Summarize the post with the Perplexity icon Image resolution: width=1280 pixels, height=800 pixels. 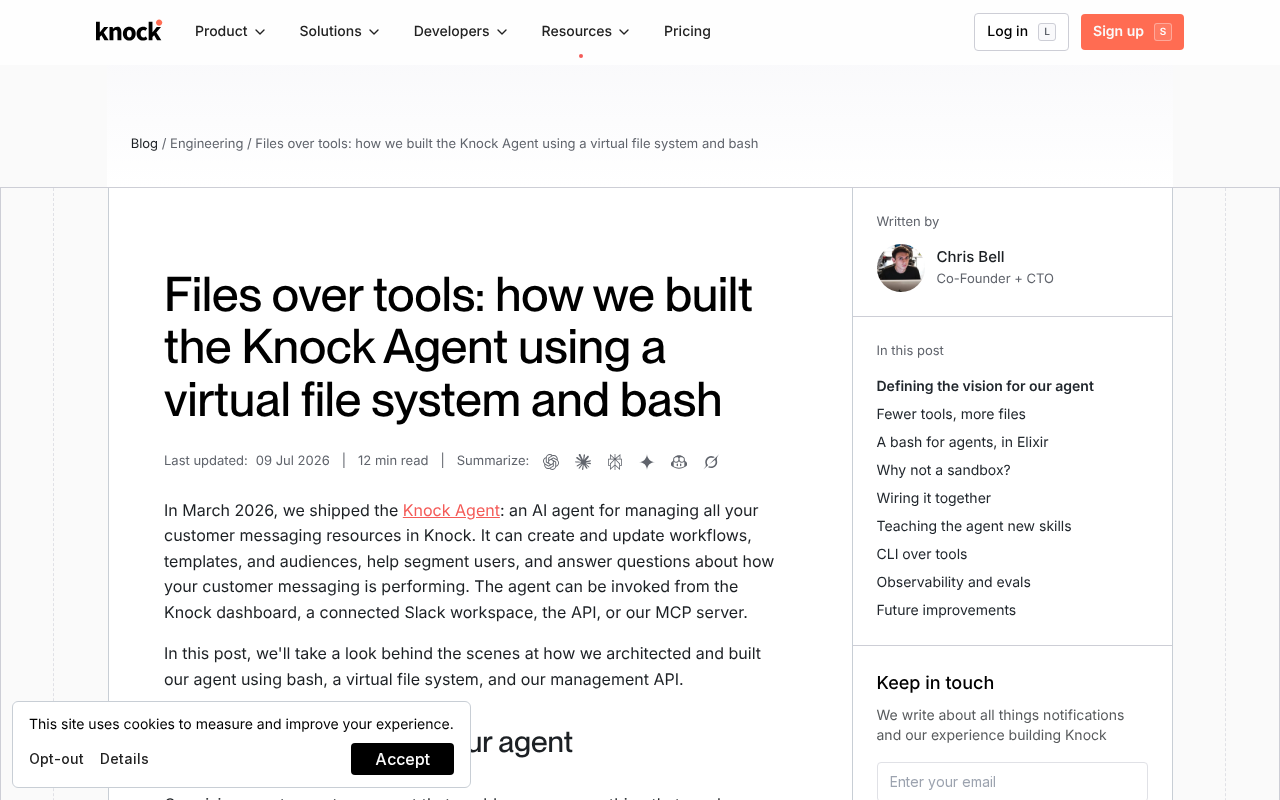(x=615, y=461)
